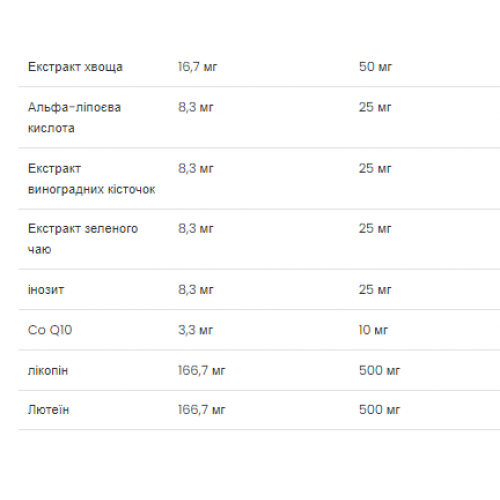Click the 25 мг value for Альфа-ліпоєва кислота
This screenshot has width=500, height=500.
click(375, 107)
